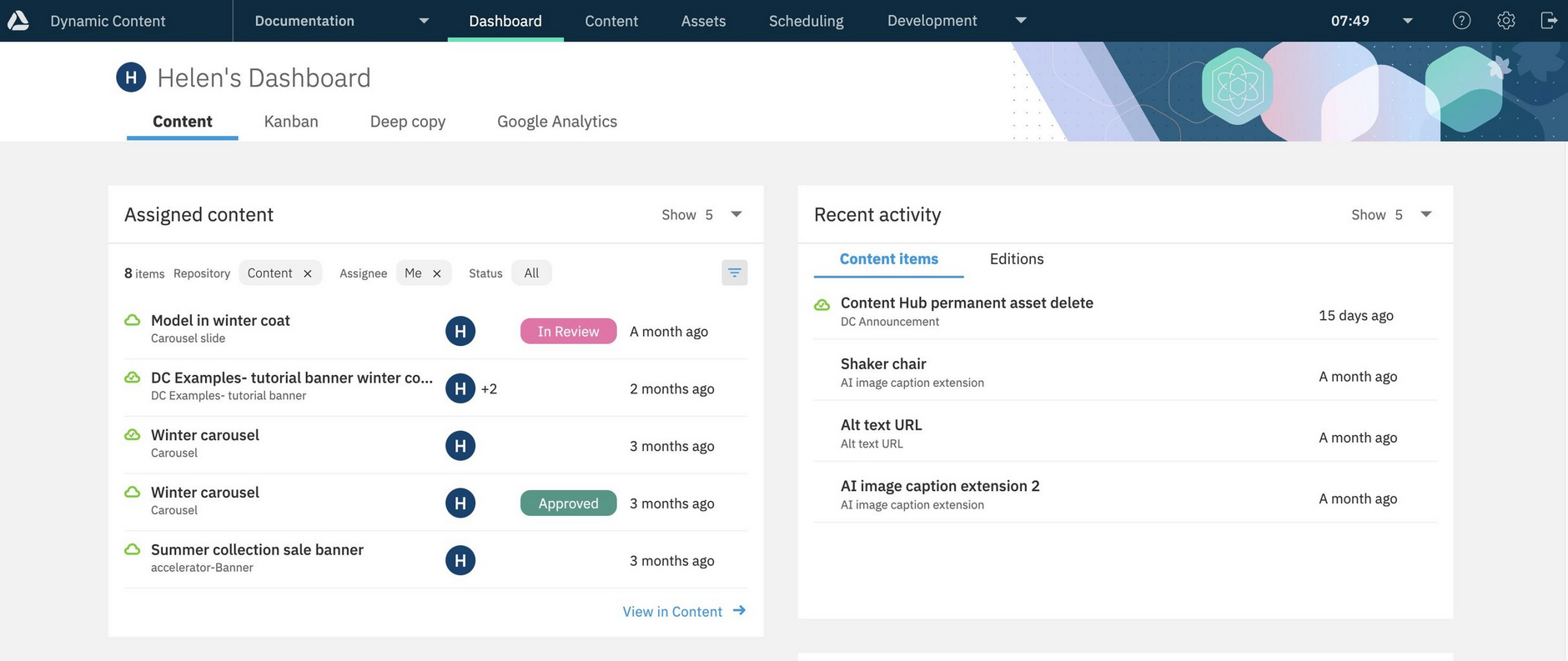Click cloud icon for Summer collection sale banner
This screenshot has height=661, width=1568.
pos(132,549)
